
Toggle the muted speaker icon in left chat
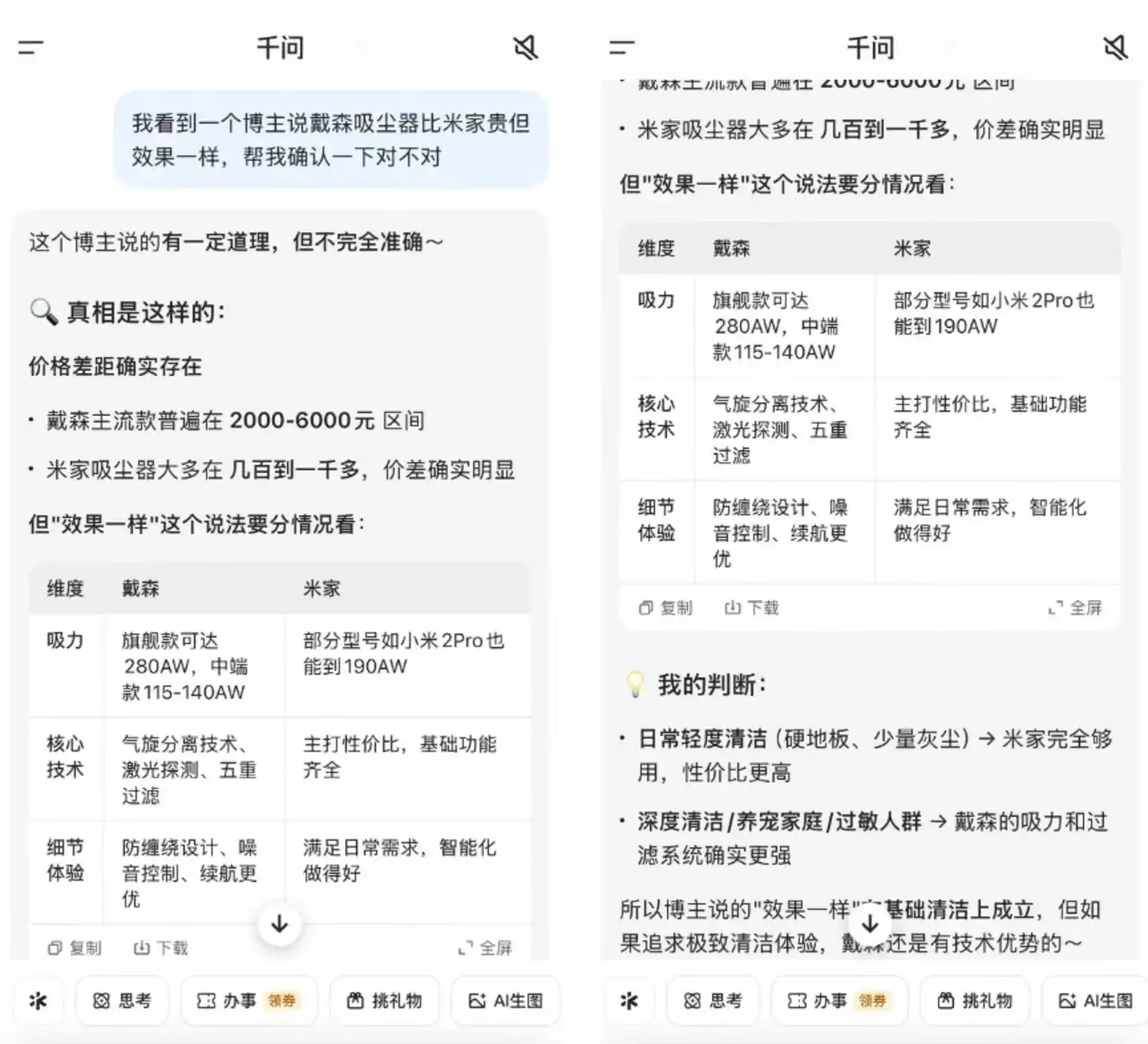point(525,48)
